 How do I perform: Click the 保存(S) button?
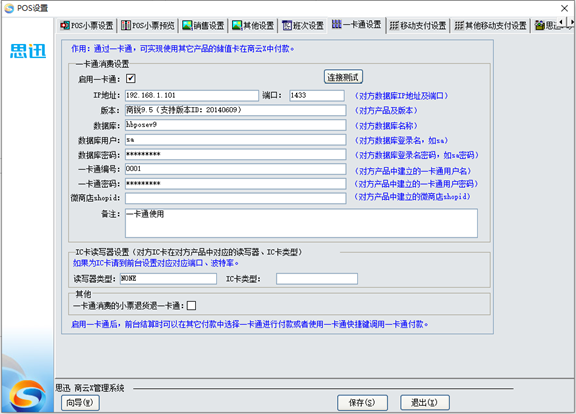pos(362,403)
